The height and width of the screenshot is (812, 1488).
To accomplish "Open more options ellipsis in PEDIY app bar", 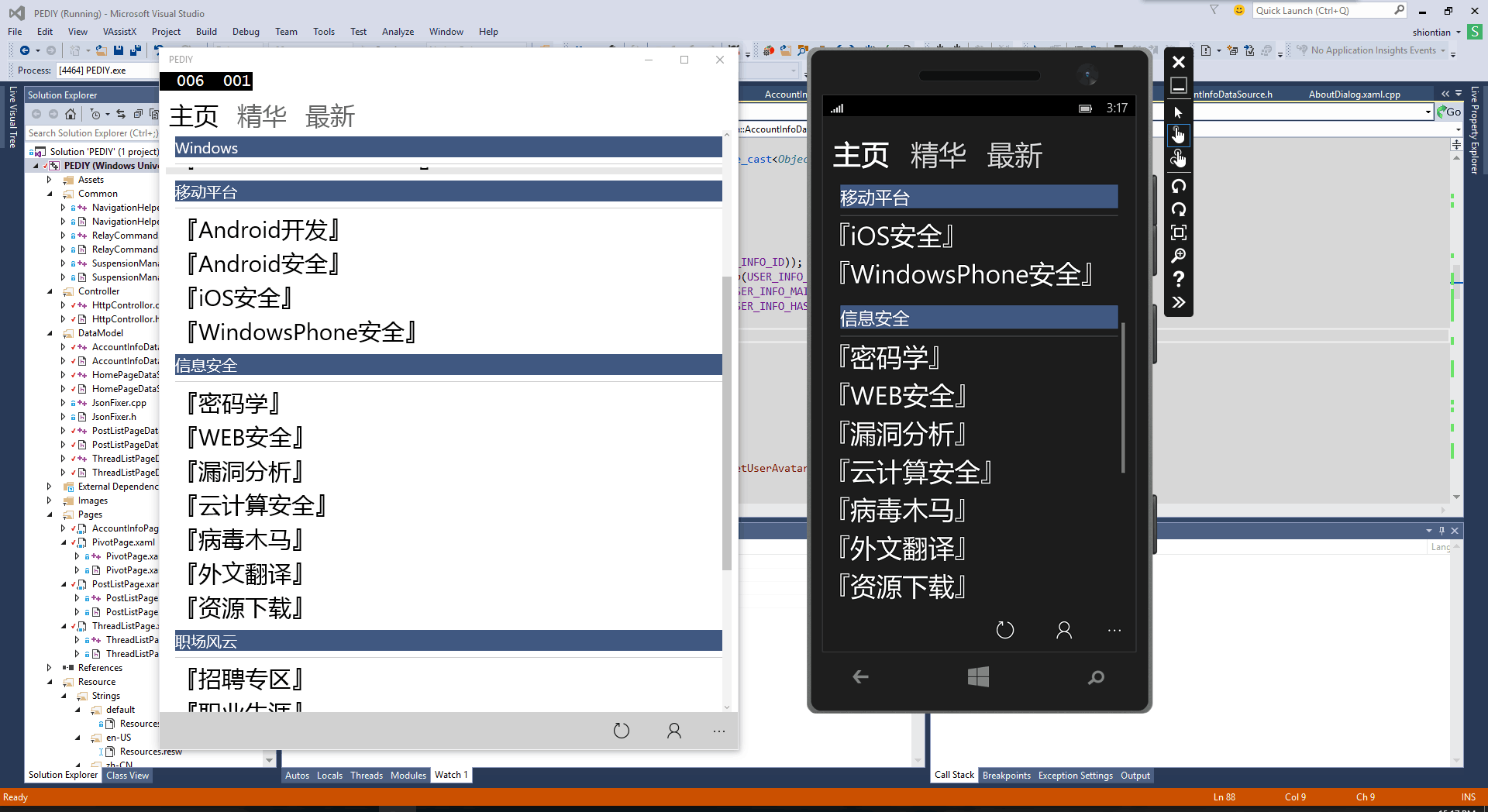I will coord(719,731).
